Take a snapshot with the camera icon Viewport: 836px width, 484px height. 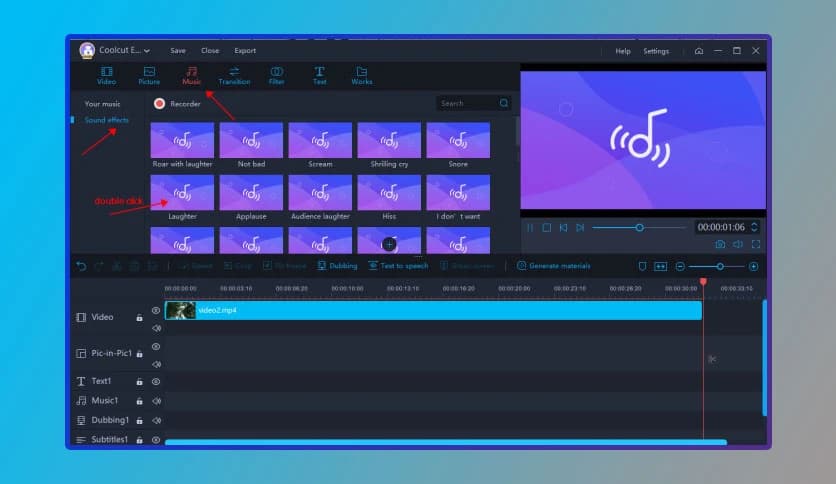pos(719,244)
